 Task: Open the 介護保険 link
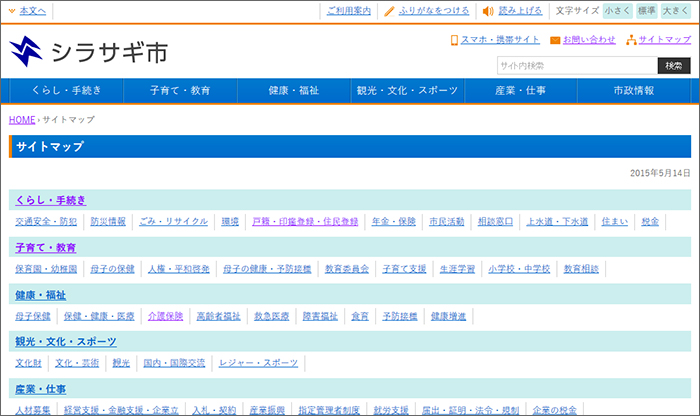coord(165,316)
